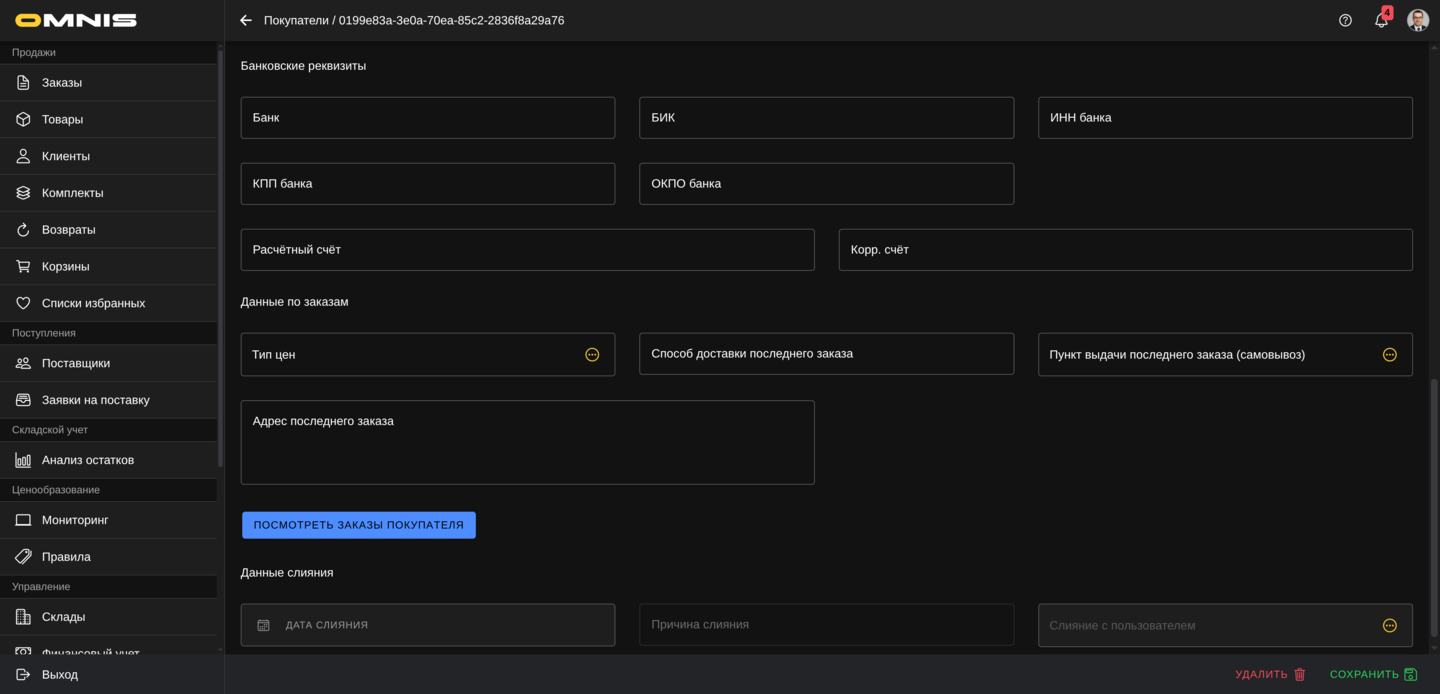Open Списки избранных sidebar item

[93, 303]
